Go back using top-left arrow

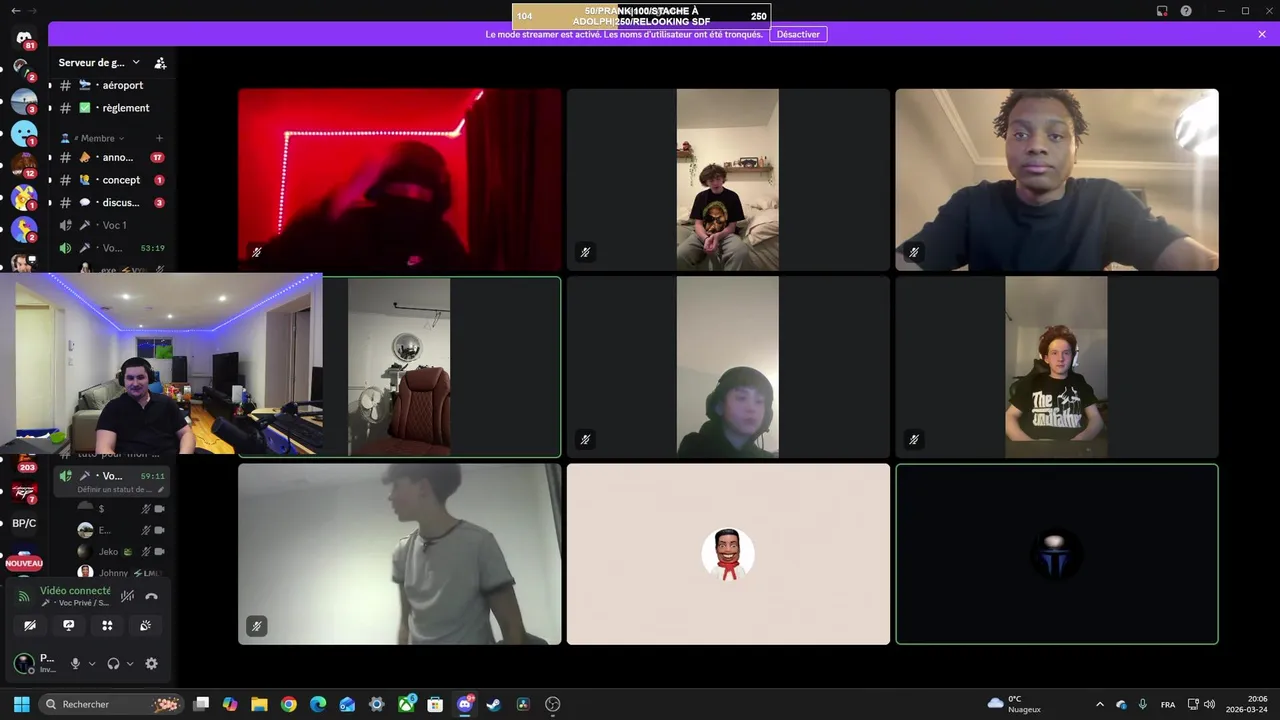click(x=16, y=11)
